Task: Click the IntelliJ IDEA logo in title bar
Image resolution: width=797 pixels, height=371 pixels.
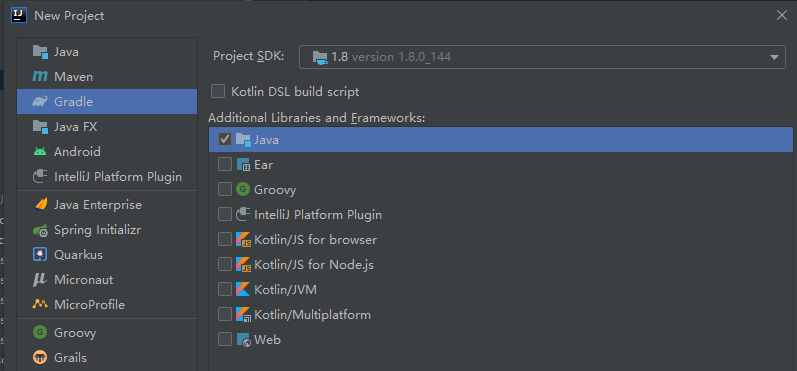Action: 19,16
